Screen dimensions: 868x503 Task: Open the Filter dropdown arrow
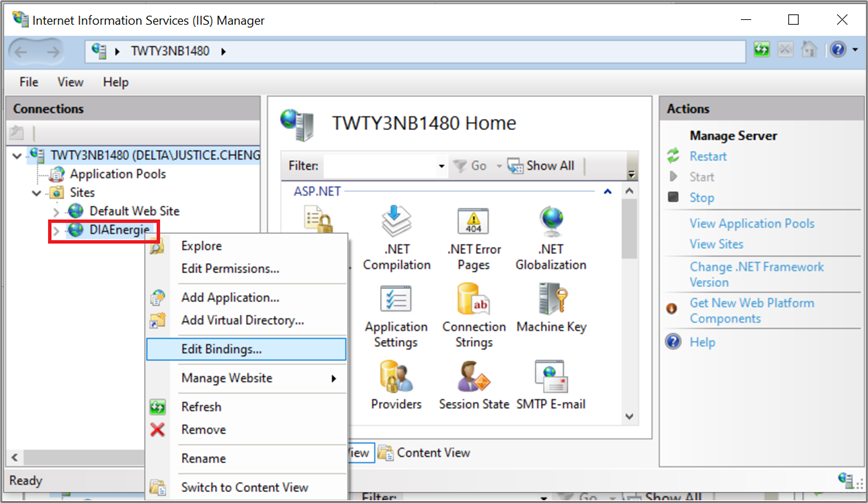pyautogui.click(x=442, y=166)
